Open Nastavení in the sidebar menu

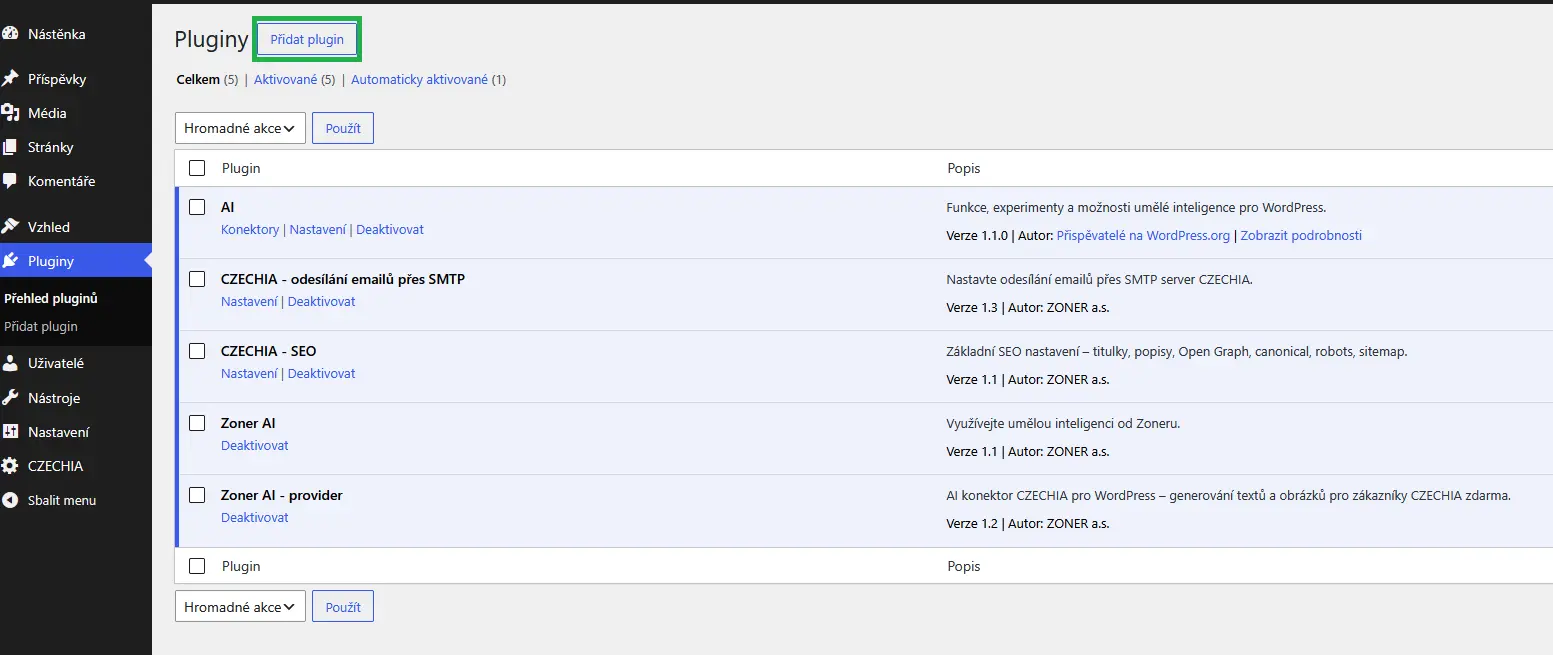click(x=76, y=432)
